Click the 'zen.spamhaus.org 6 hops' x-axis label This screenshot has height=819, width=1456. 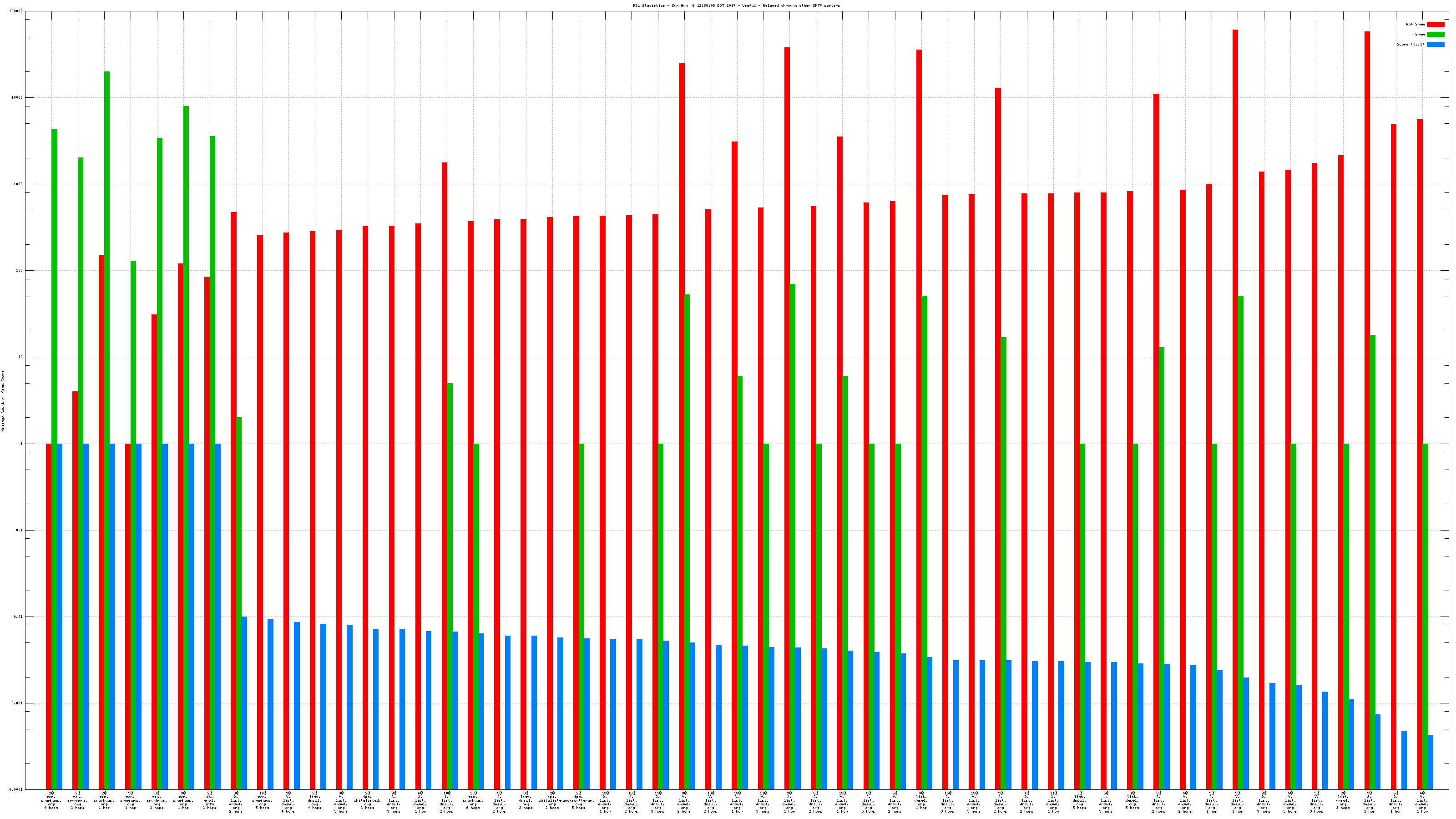pos(473,800)
